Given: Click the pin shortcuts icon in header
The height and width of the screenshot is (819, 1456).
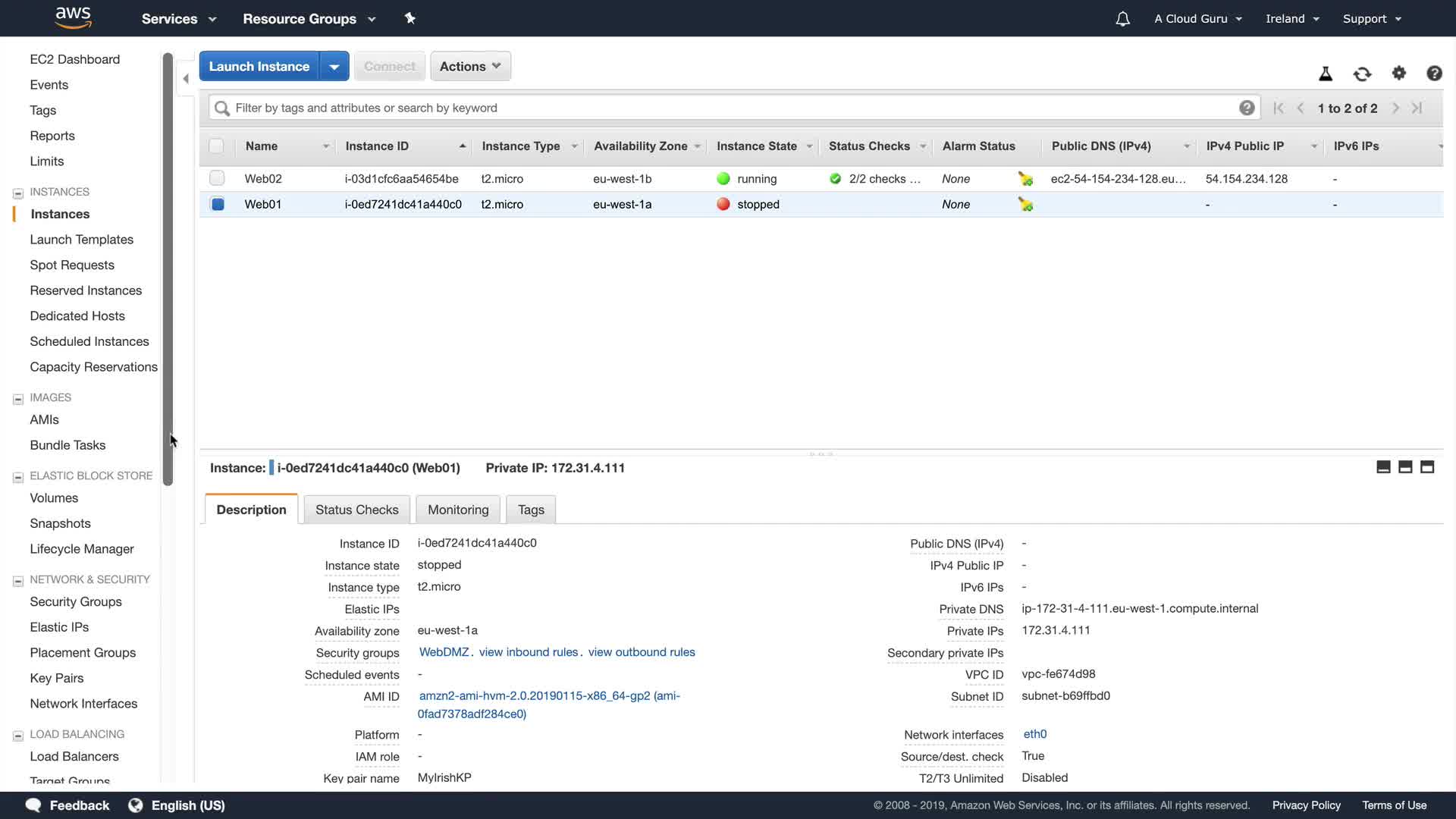Looking at the screenshot, I should pos(410,18).
